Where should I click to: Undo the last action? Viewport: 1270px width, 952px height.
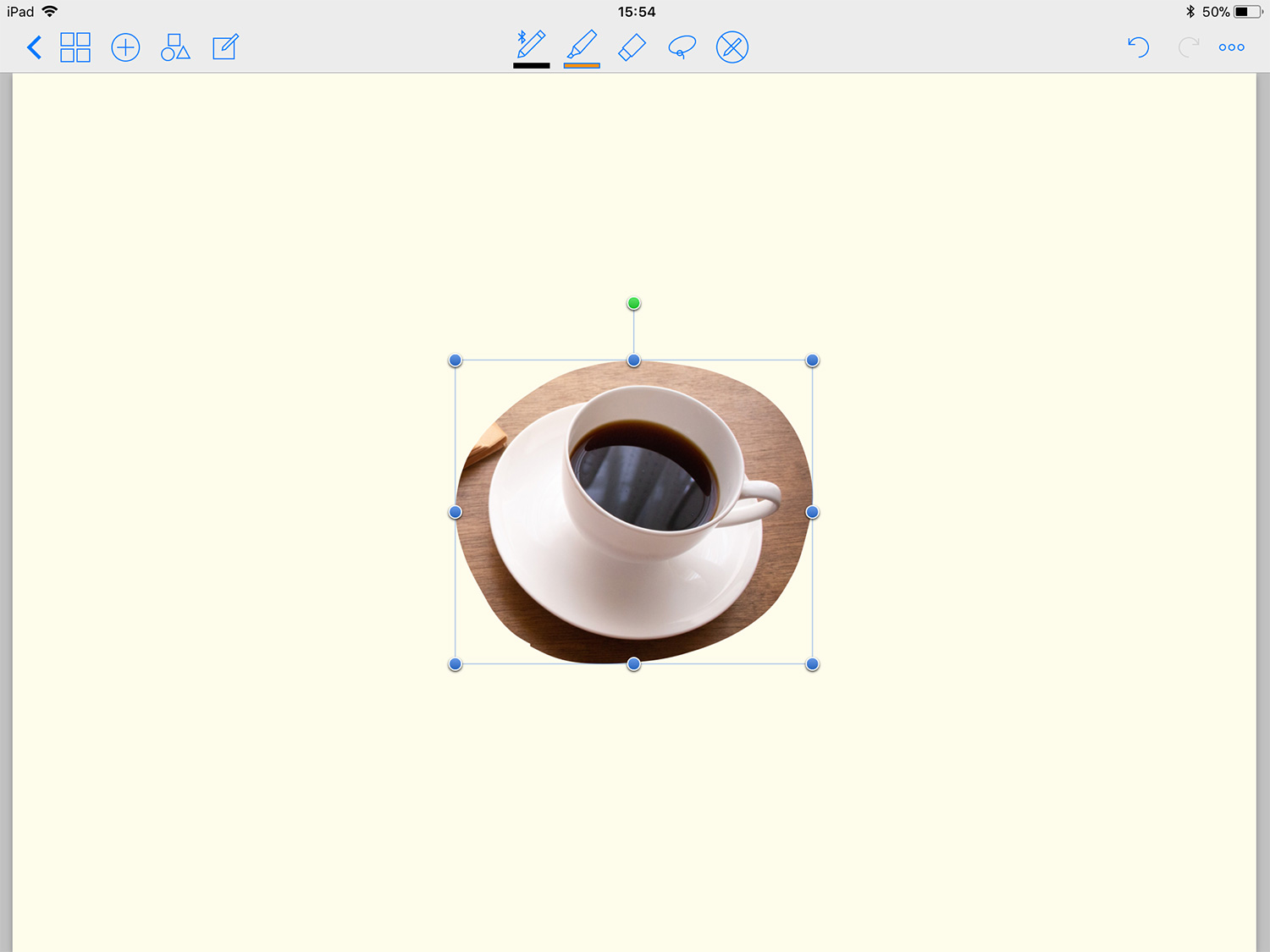point(1139,47)
